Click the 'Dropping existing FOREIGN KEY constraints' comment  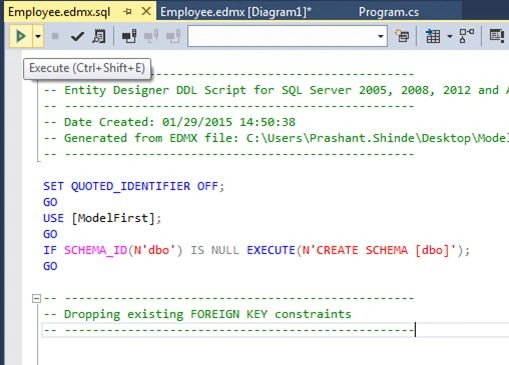tap(198, 314)
